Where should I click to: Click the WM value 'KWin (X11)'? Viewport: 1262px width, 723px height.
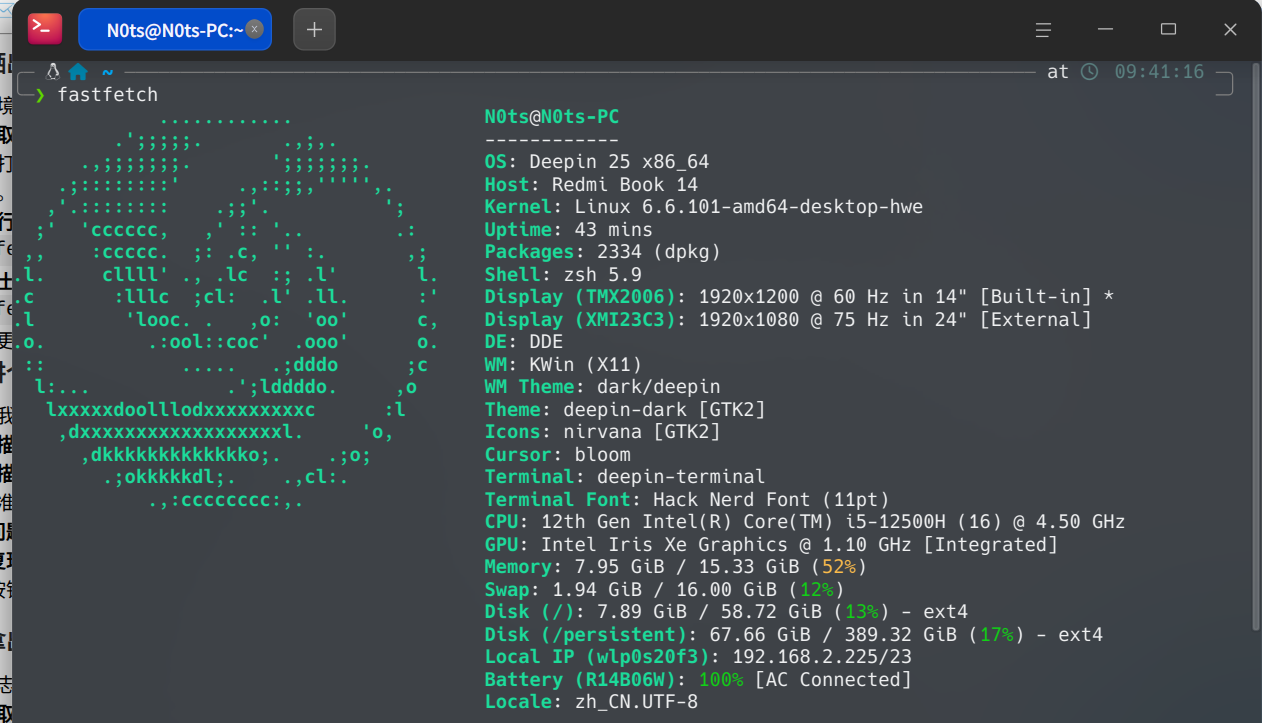586,364
